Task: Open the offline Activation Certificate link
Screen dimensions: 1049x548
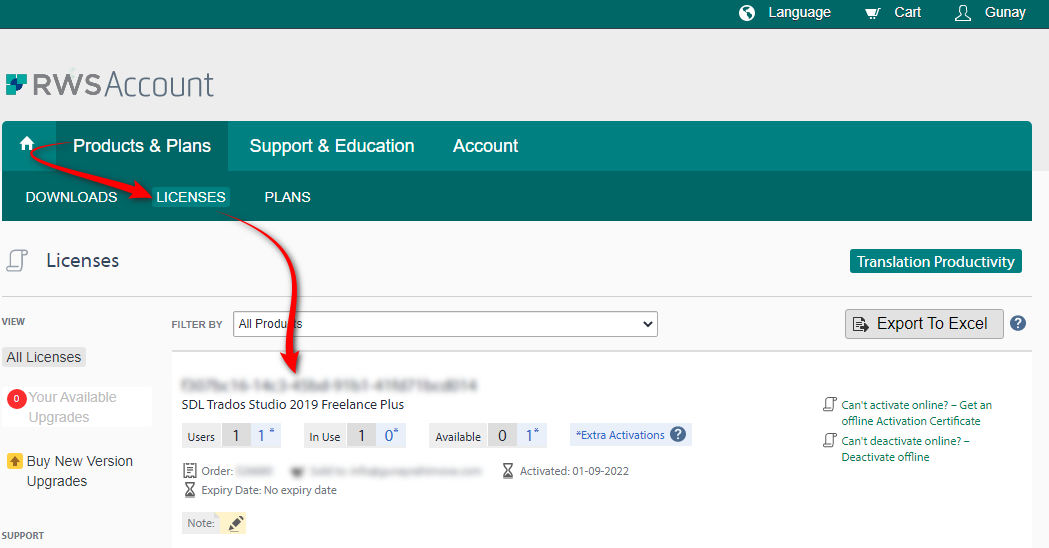Action: click(916, 413)
